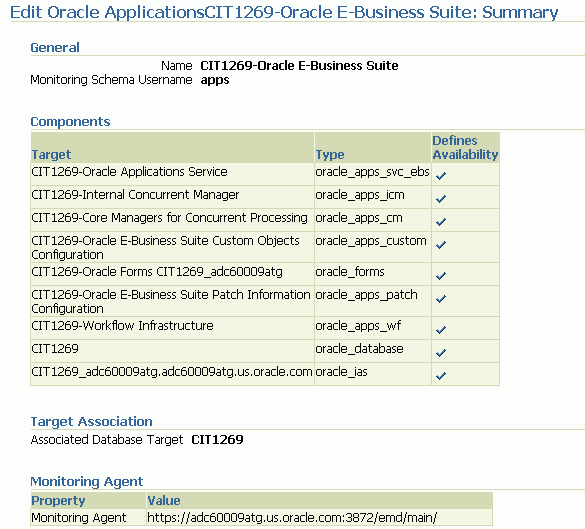Click the page title Edit Oracle Applications Summary

pos(284,12)
